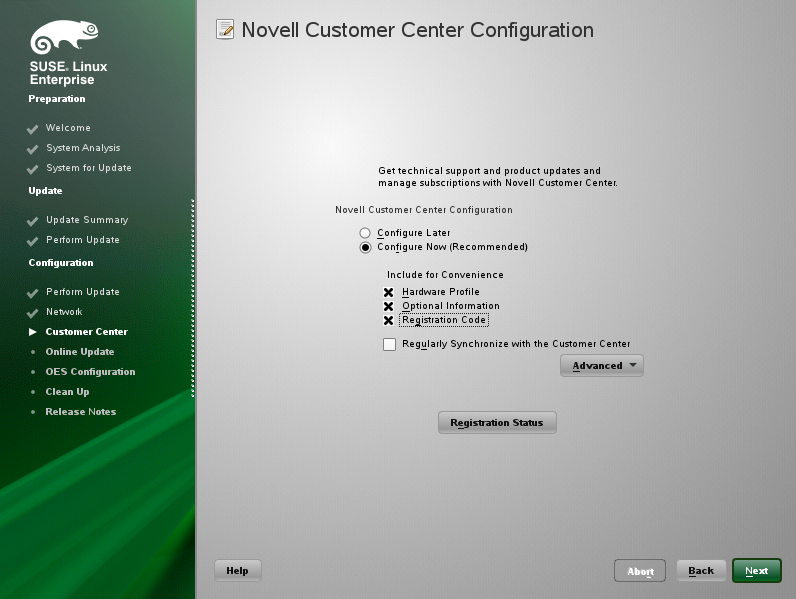796x599 pixels.
Task: Select Update Summary step text
Action: (87, 220)
